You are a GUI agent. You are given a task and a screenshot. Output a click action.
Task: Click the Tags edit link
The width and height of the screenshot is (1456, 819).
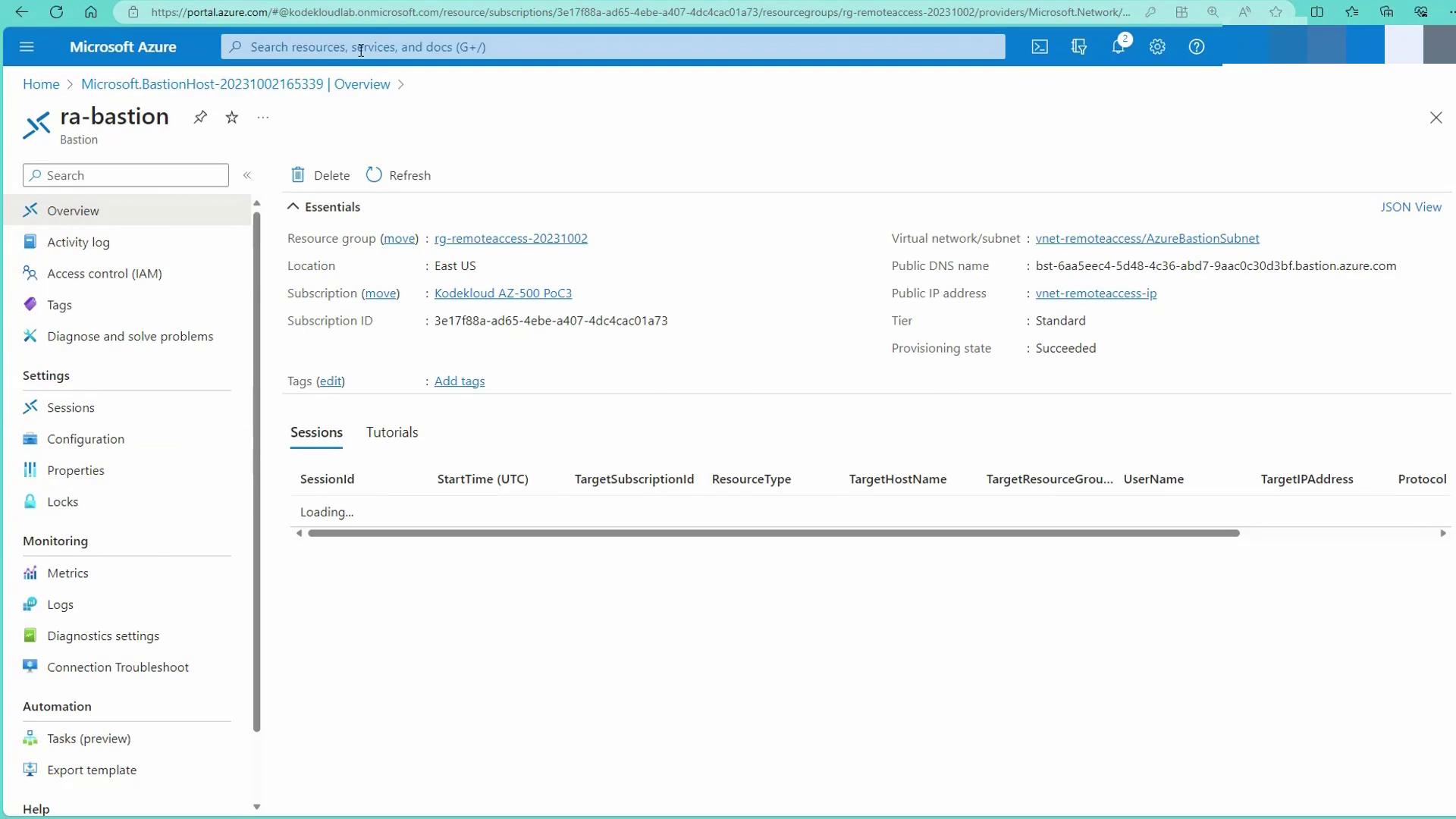click(331, 381)
